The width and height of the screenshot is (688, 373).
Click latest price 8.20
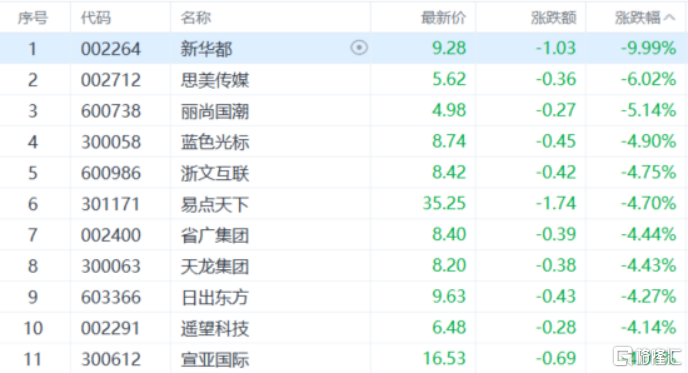[x=449, y=265]
